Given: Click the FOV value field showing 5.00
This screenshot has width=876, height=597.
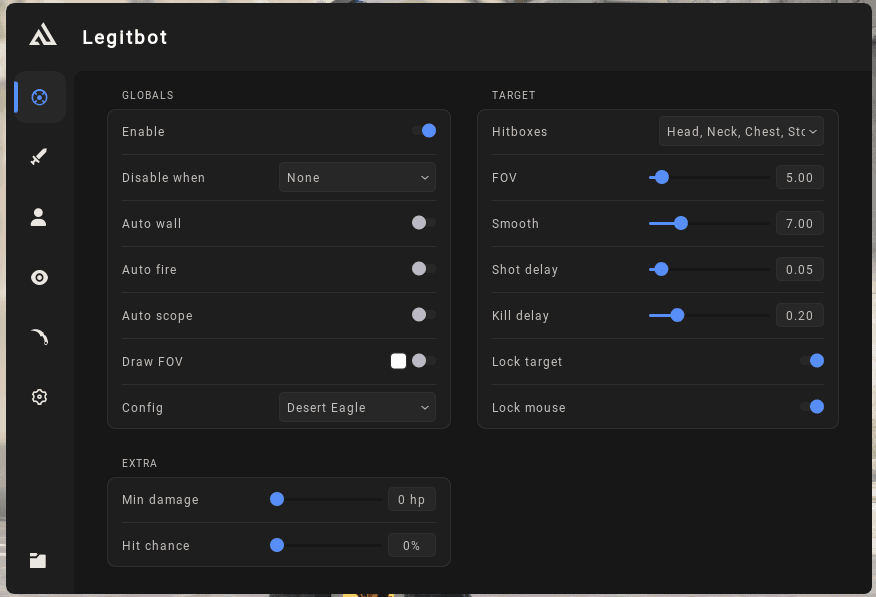Looking at the screenshot, I should (799, 178).
